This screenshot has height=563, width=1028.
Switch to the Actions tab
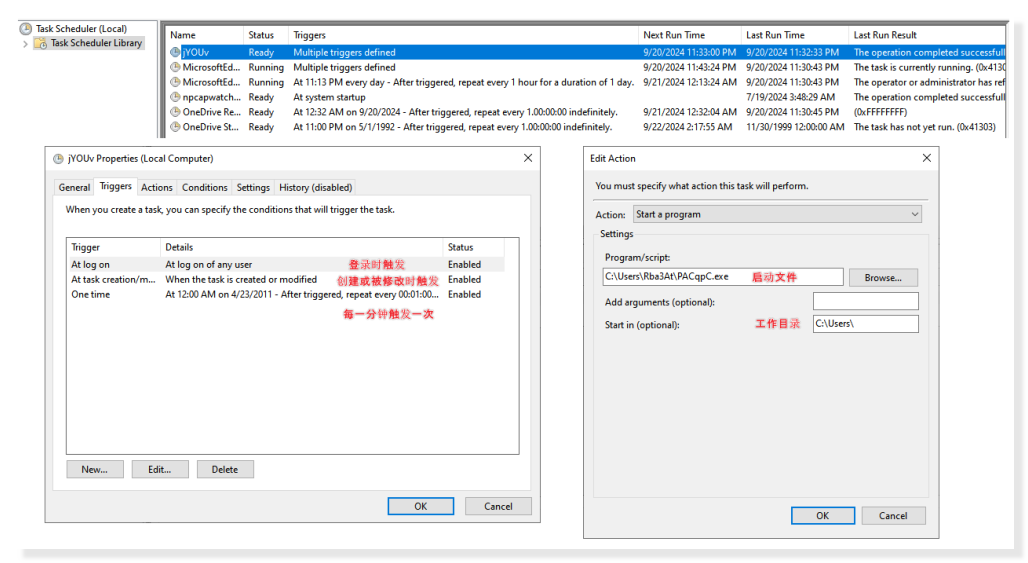tap(156, 187)
